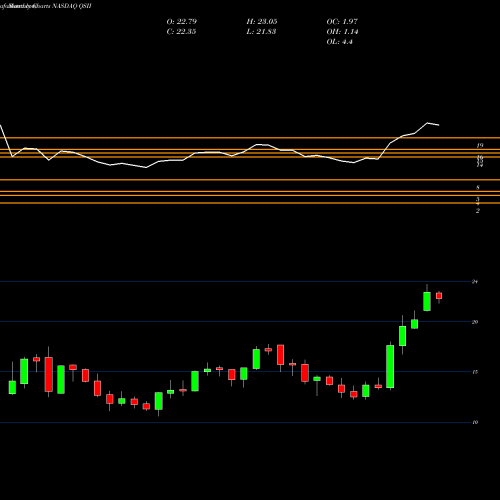Select the 'C: 22.35' close value
This screenshot has width=500, height=500.
(181, 32)
